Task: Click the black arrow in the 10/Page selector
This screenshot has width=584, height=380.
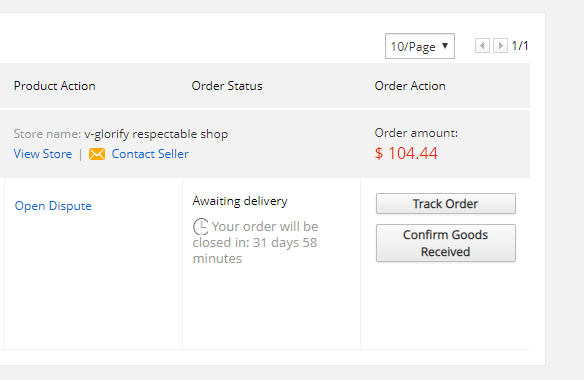Action: click(x=445, y=46)
